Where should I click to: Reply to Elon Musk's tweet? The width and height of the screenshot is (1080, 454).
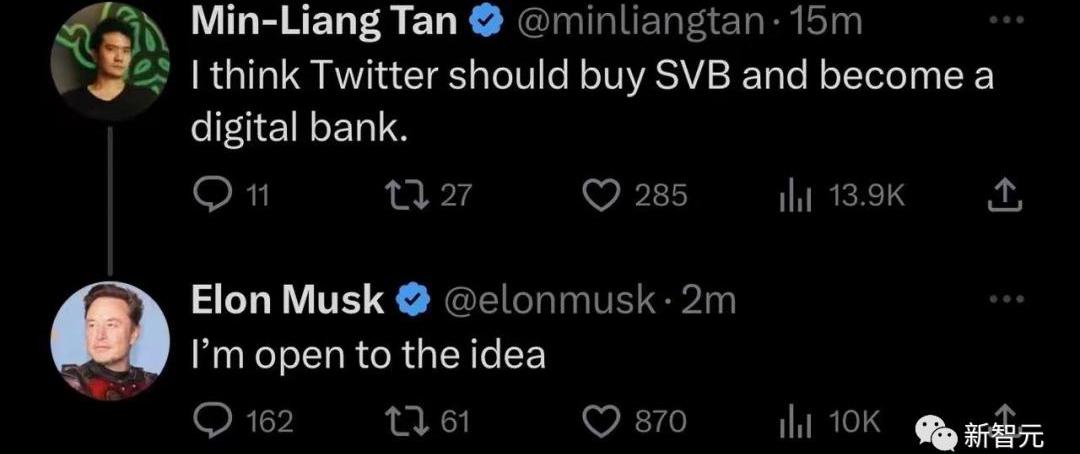click(x=211, y=422)
